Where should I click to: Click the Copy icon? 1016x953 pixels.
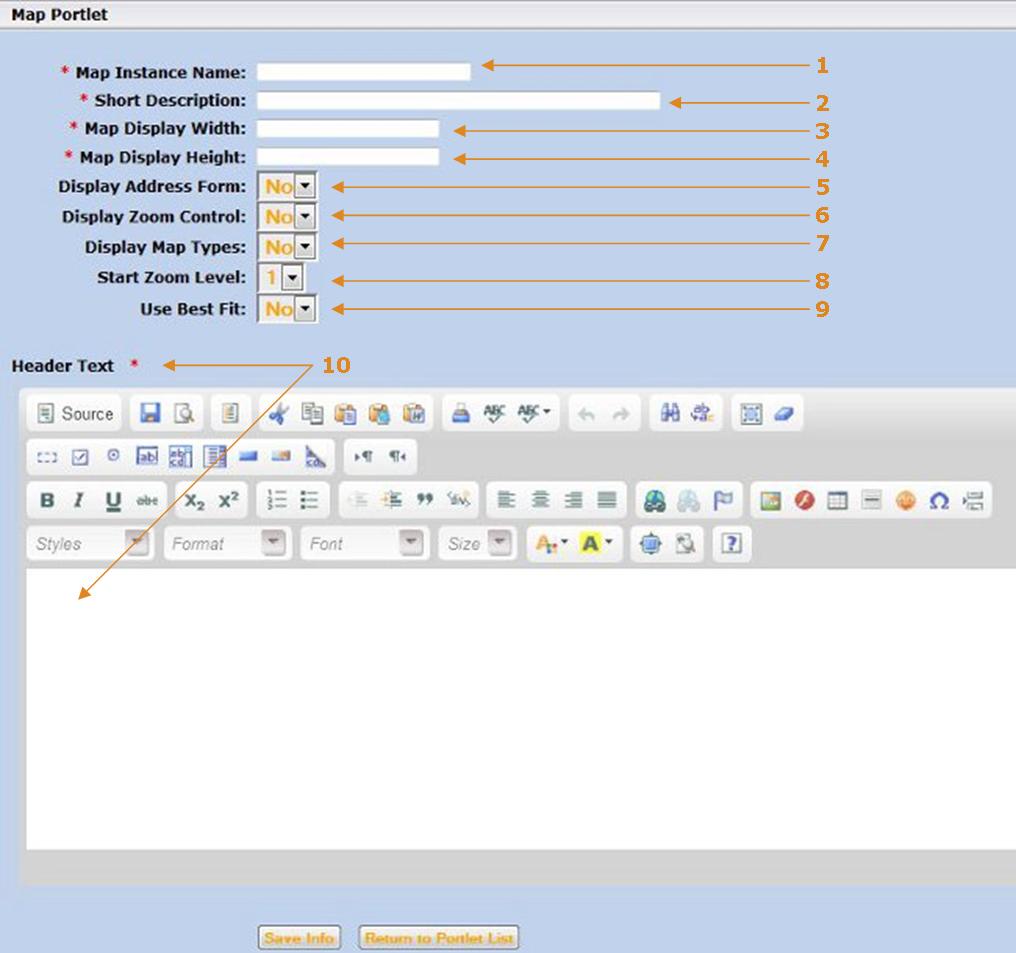312,413
